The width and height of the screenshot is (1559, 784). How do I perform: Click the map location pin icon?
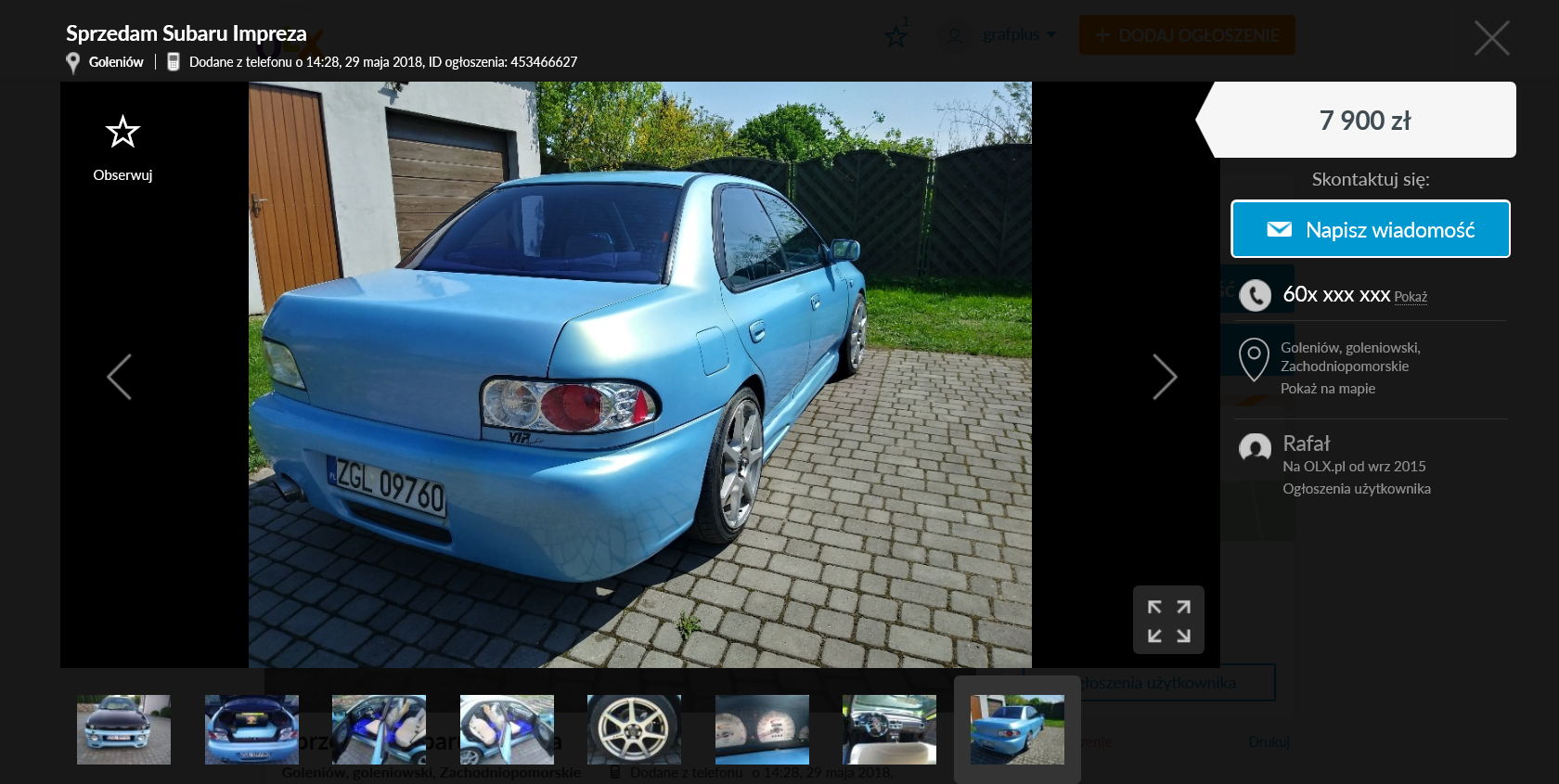coord(1254,359)
